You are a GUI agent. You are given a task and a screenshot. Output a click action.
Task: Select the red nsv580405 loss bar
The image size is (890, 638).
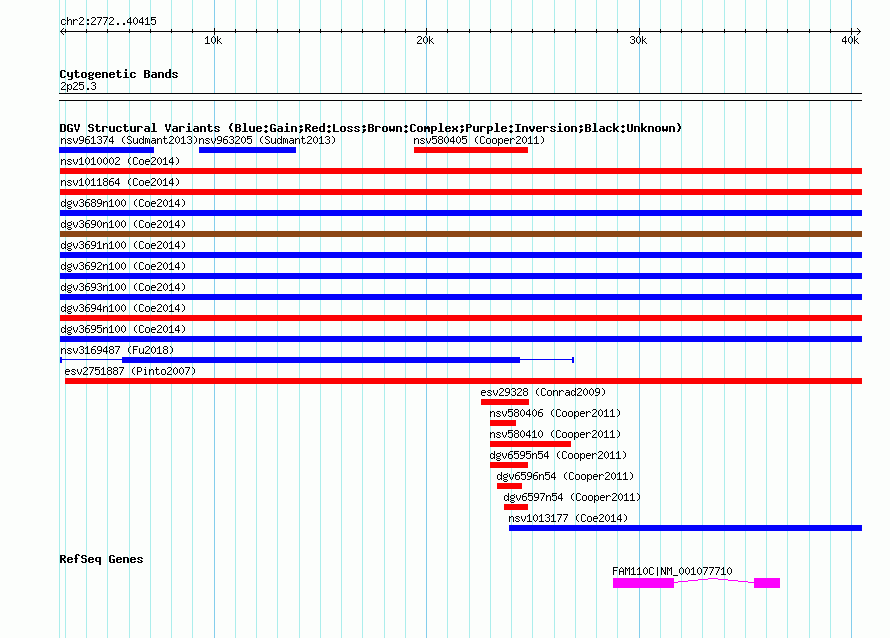coord(471,150)
